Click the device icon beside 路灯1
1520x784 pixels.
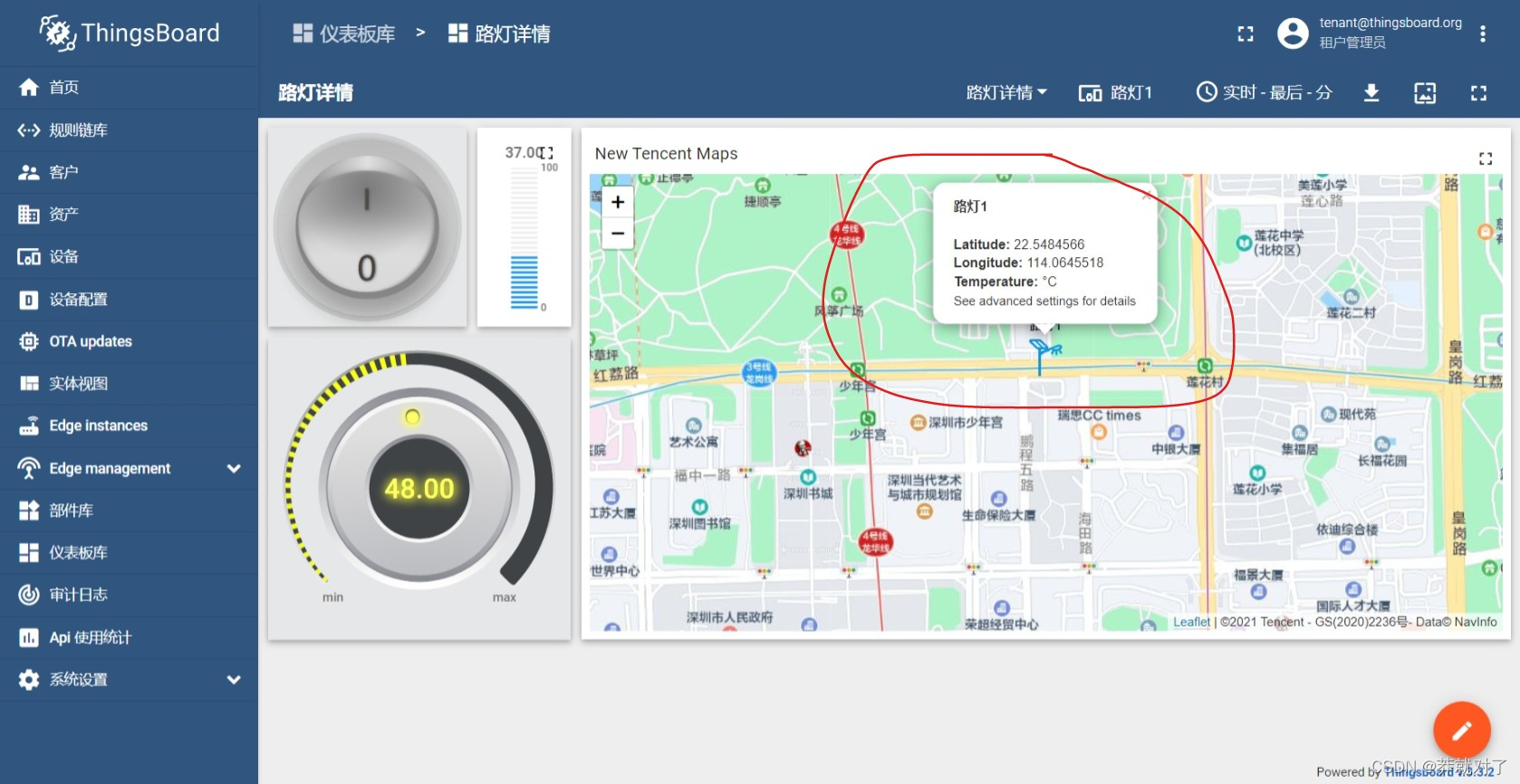[1090, 93]
